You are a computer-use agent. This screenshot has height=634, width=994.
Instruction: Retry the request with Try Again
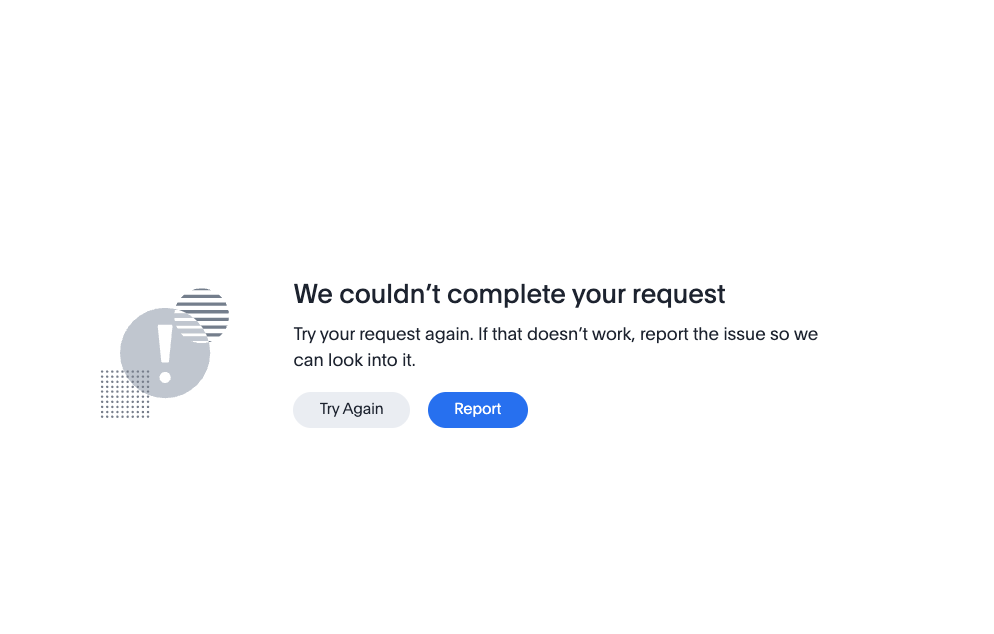351,409
